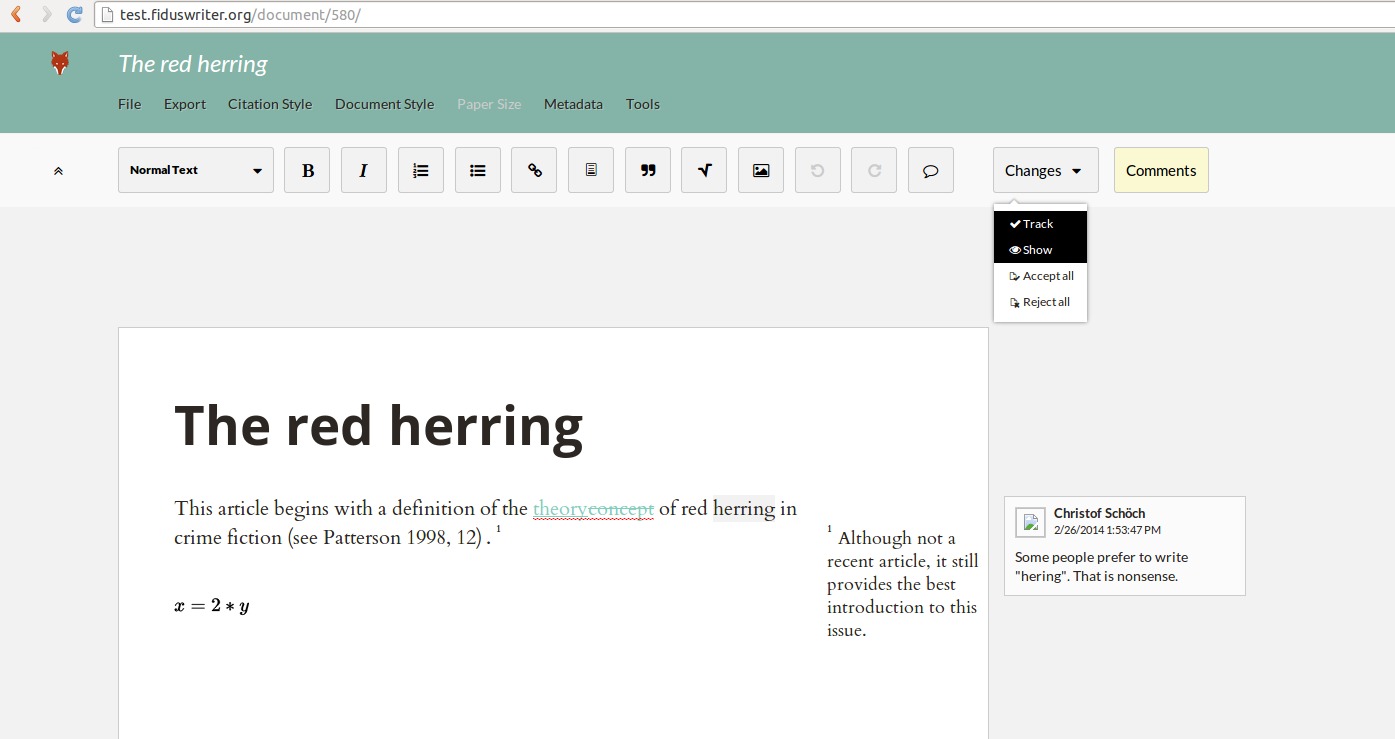Reload the browser page
This screenshot has width=1395, height=739.
[x=74, y=14]
